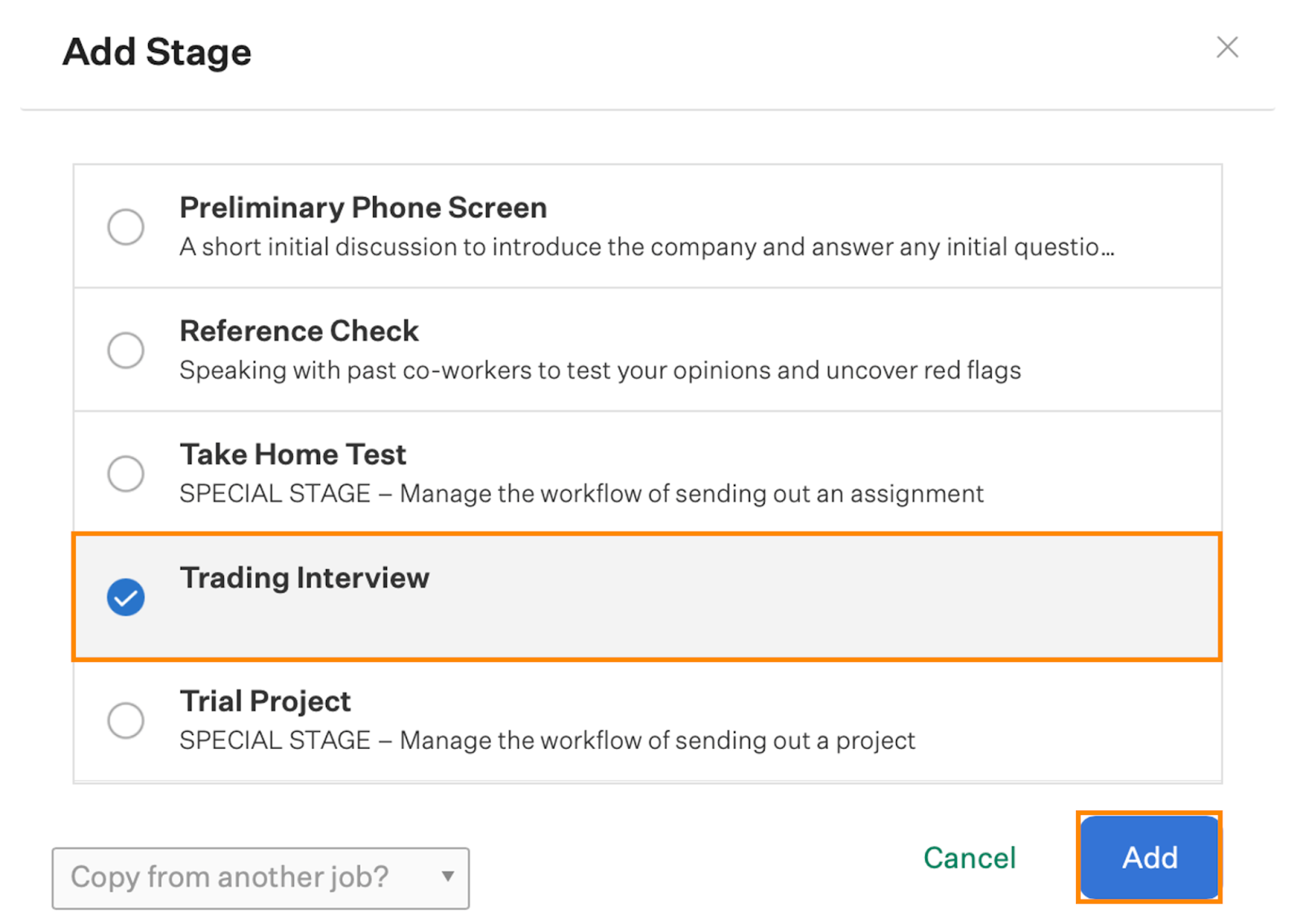Uncheck the Trading Interview blue checkmark
The width and height of the screenshot is (1303, 924).
[x=126, y=597]
